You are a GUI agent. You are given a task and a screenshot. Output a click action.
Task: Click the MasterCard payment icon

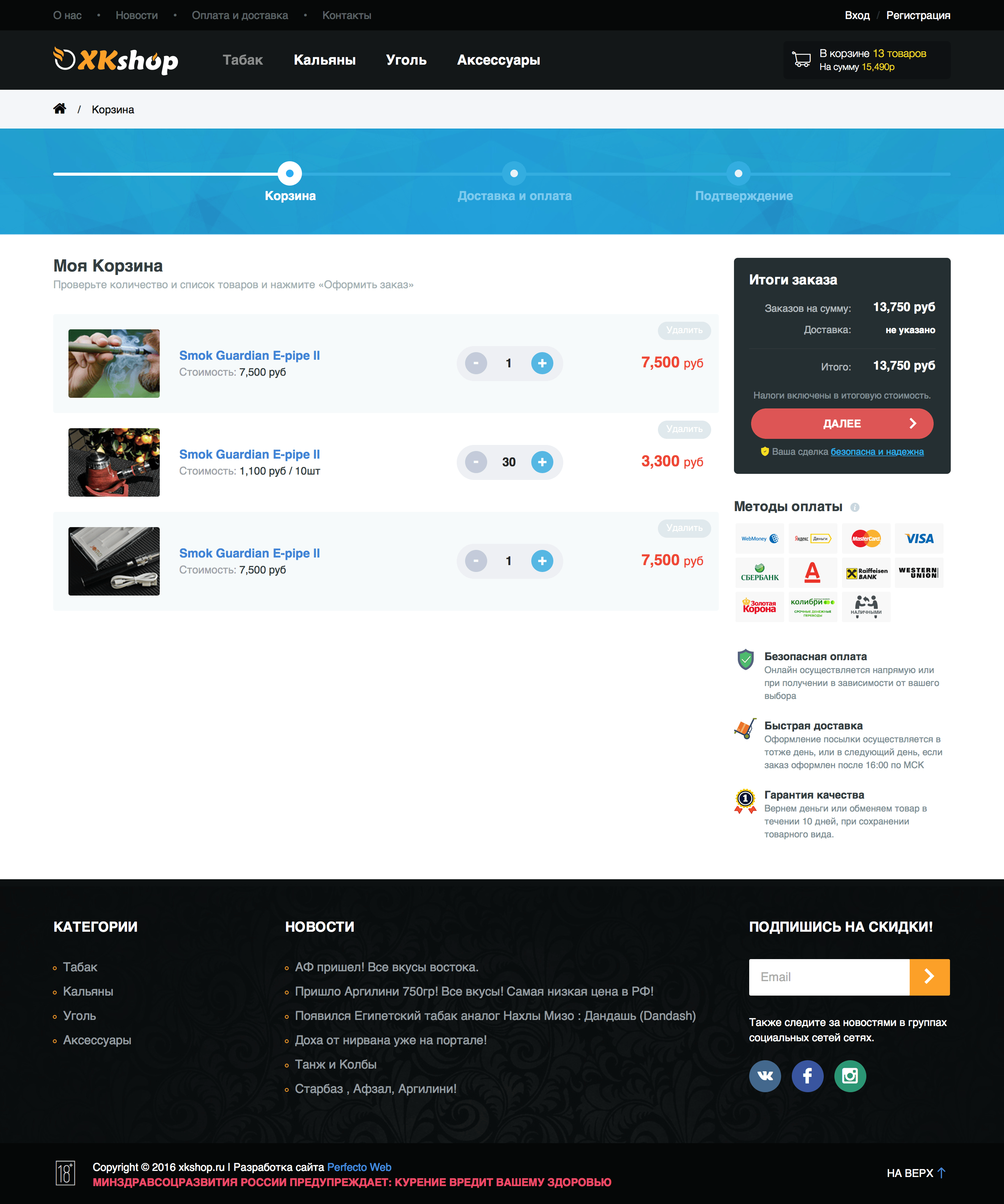[864, 538]
